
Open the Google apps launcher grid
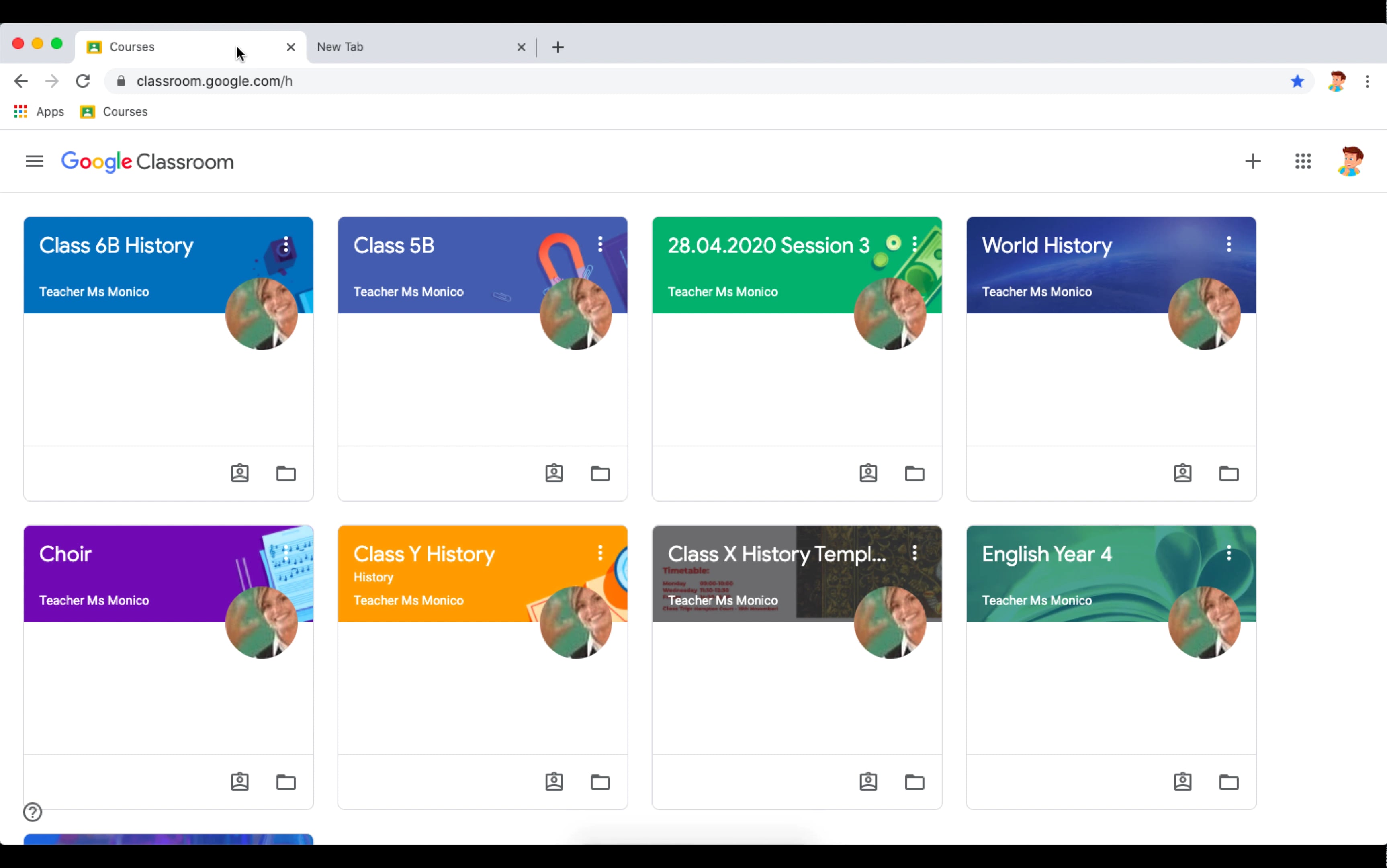1303,161
